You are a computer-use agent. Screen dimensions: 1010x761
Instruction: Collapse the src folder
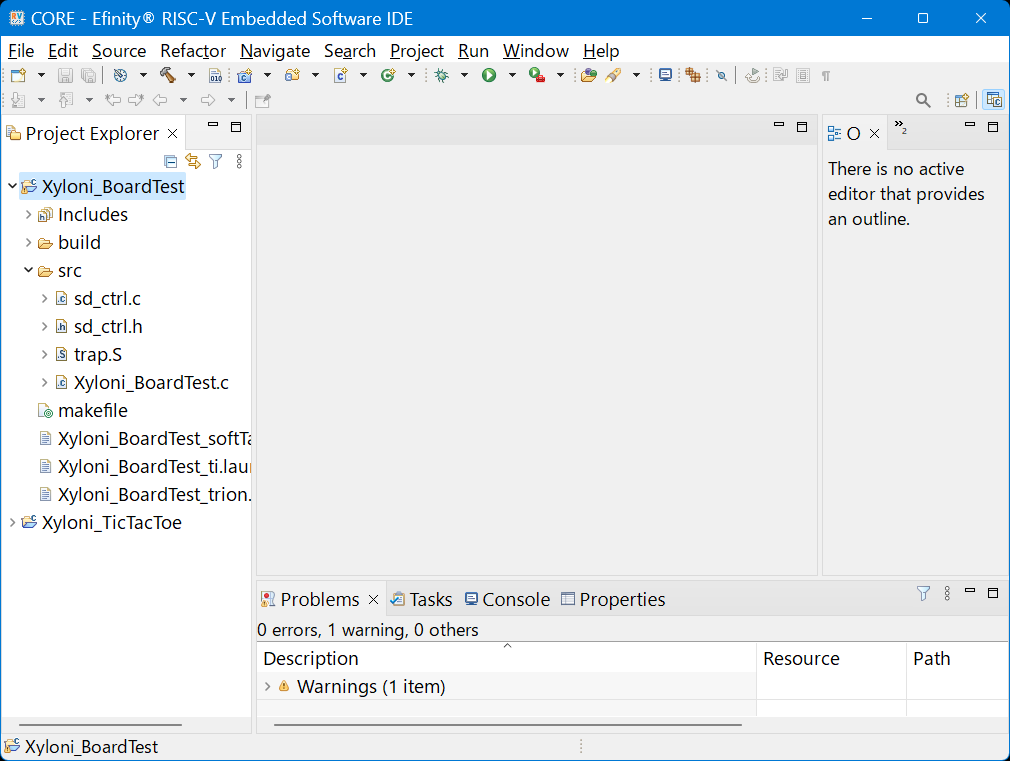[x=28, y=271]
